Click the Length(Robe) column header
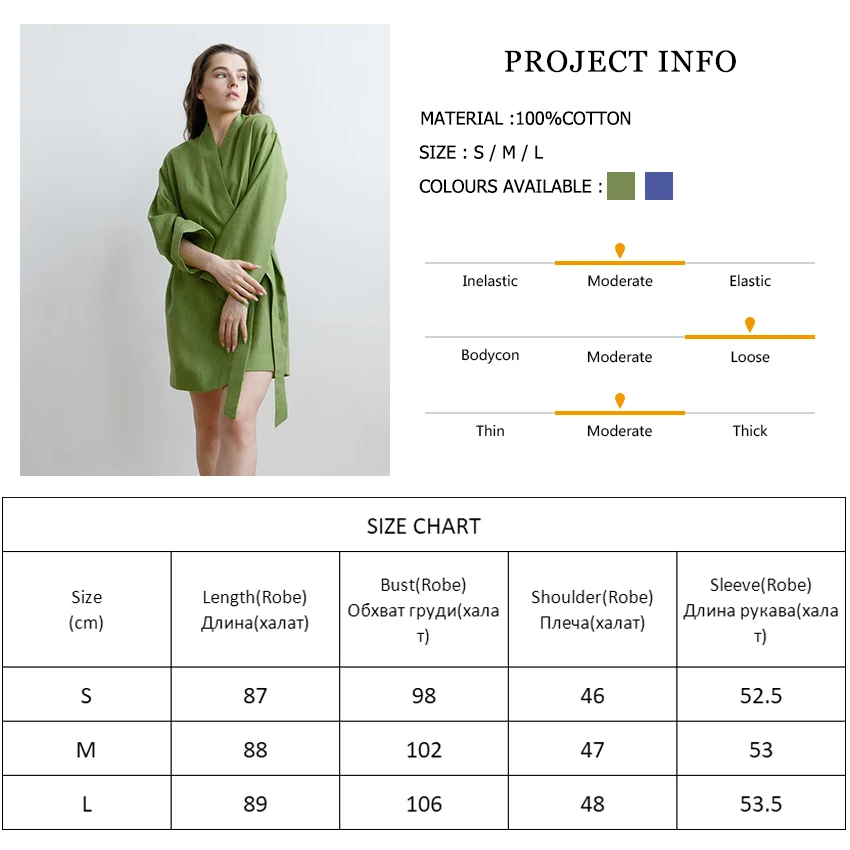Image resolution: width=850 pixels, height=850 pixels. click(255, 610)
